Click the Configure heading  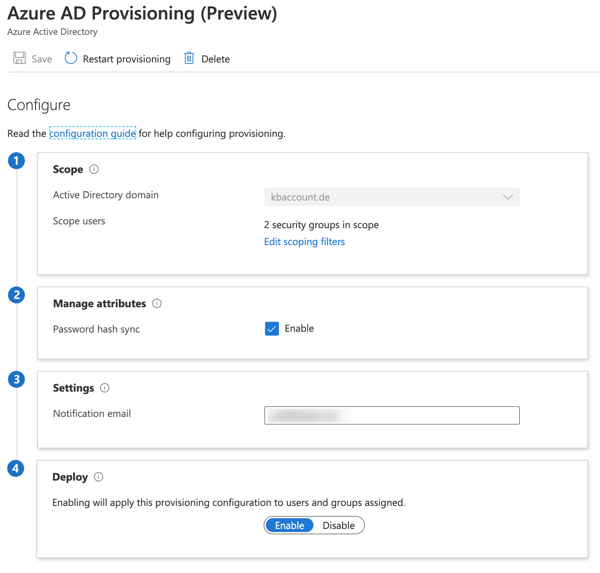[x=39, y=105]
